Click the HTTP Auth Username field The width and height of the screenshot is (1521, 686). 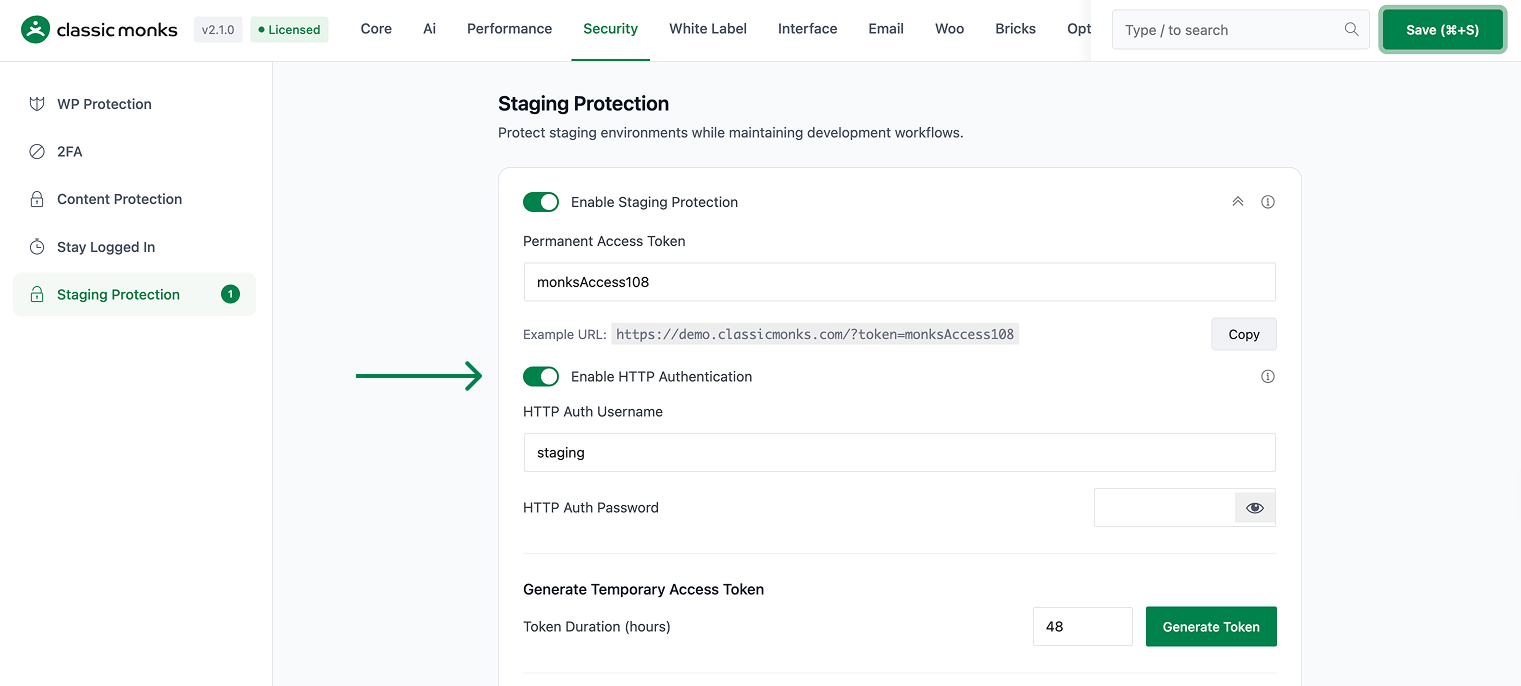tap(899, 453)
